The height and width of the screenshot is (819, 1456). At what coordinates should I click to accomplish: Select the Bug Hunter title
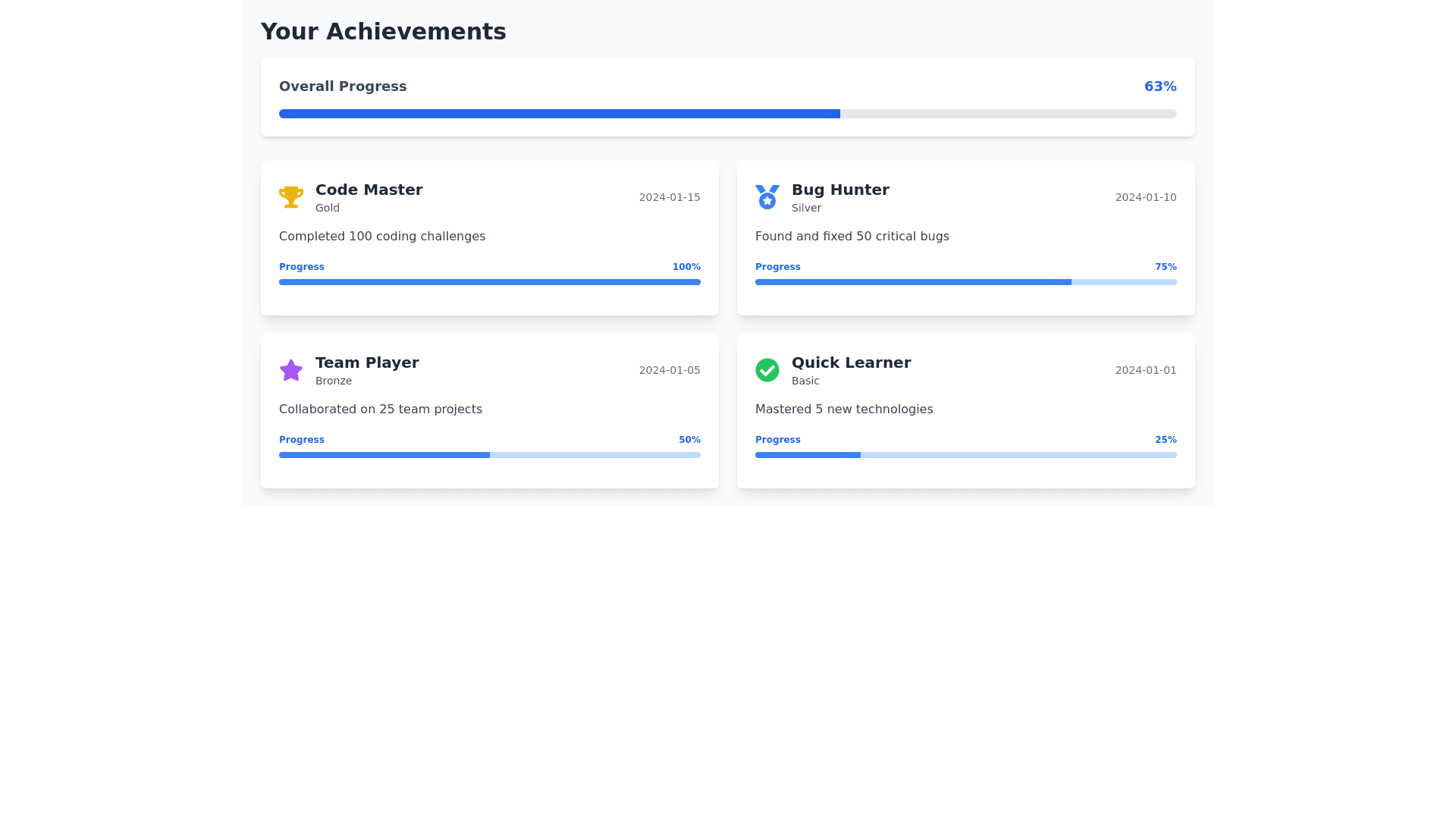(840, 190)
